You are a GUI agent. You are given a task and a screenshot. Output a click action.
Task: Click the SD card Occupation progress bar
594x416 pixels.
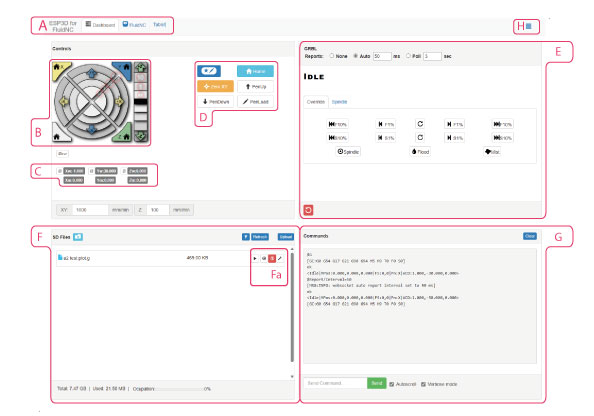pyautogui.click(x=179, y=389)
